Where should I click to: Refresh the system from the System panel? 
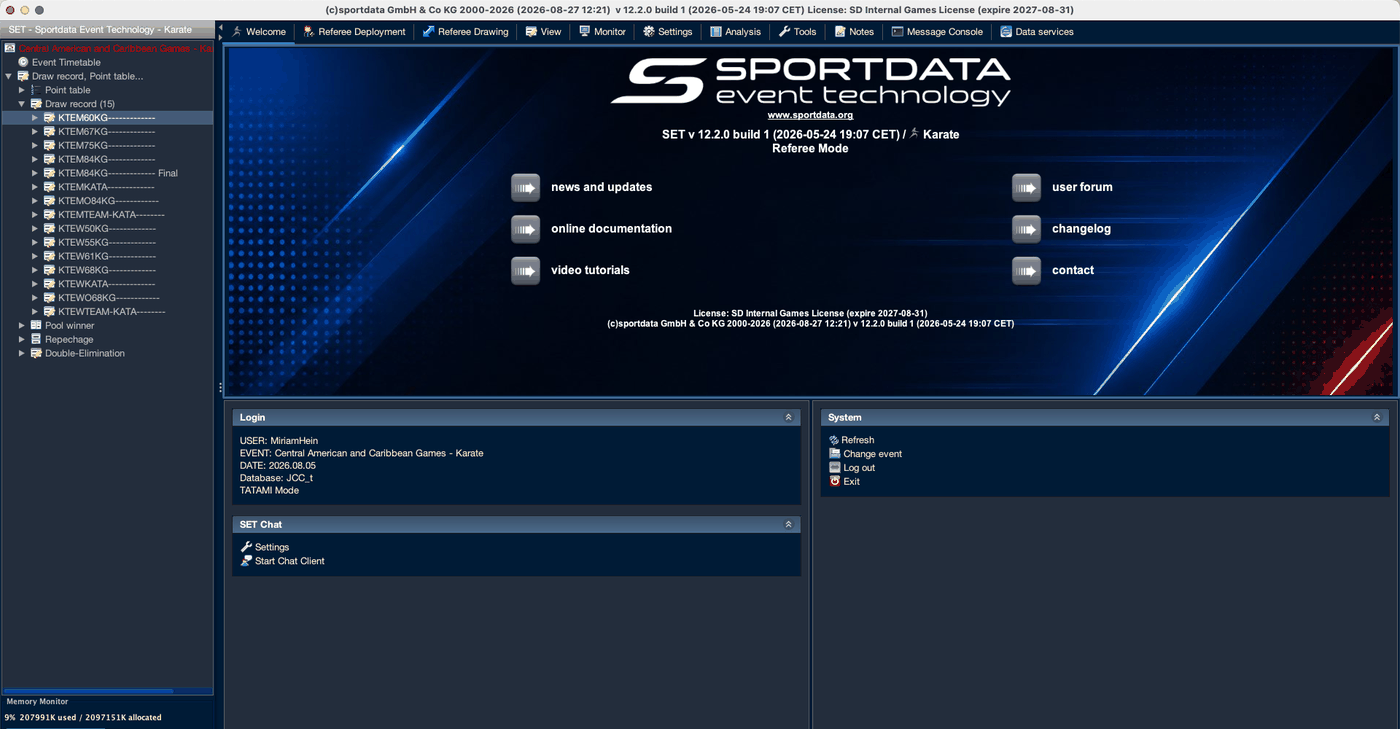[x=852, y=440]
